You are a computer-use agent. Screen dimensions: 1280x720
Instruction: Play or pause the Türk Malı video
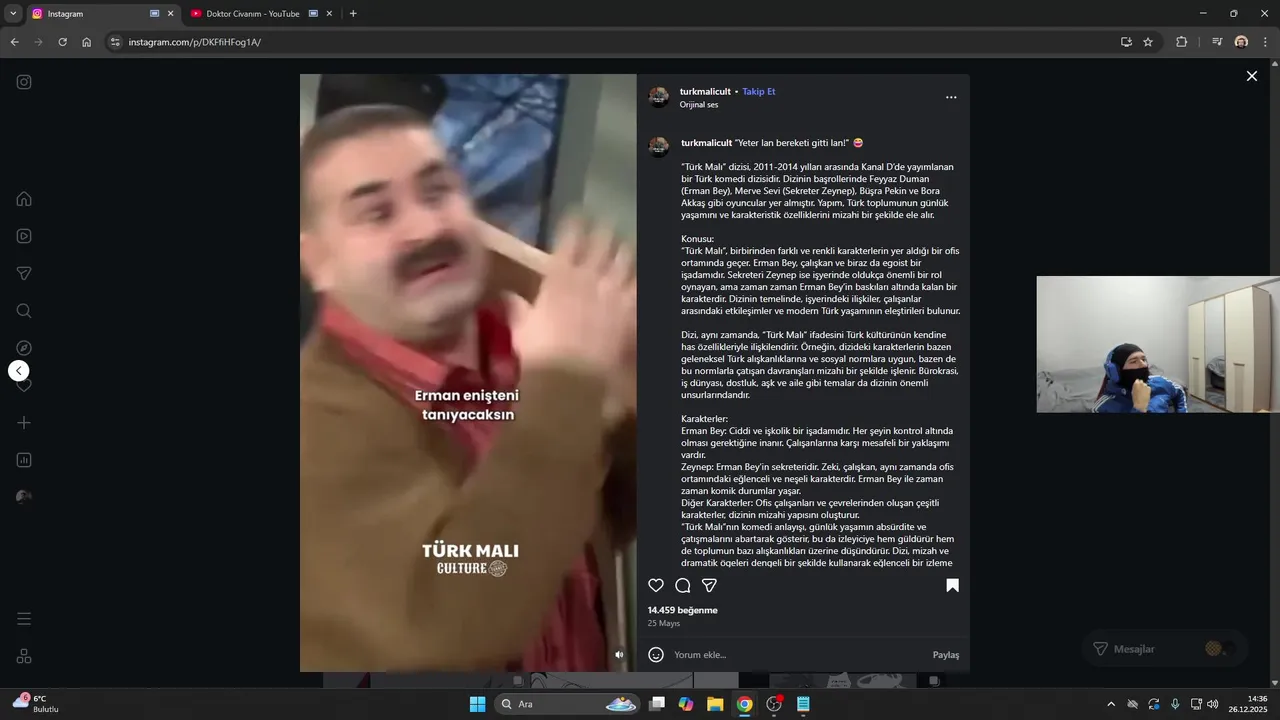pos(468,372)
